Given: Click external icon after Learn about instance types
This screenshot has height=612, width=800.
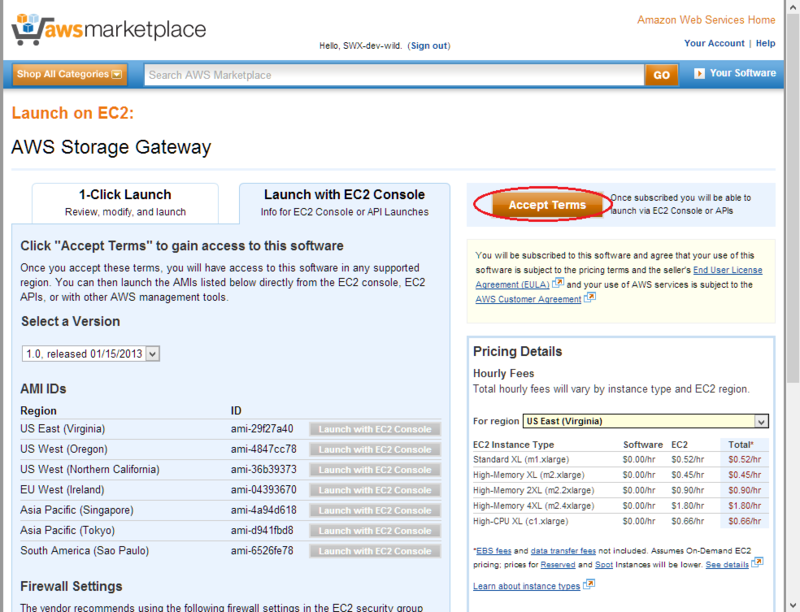Looking at the screenshot, I should pos(589,584).
